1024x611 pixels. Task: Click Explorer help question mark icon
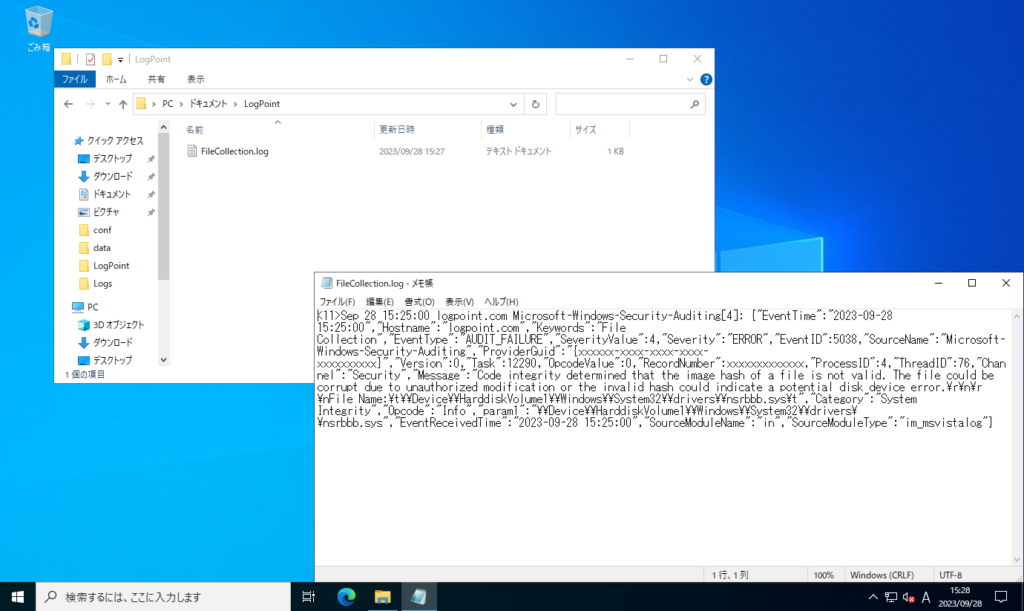pos(706,80)
